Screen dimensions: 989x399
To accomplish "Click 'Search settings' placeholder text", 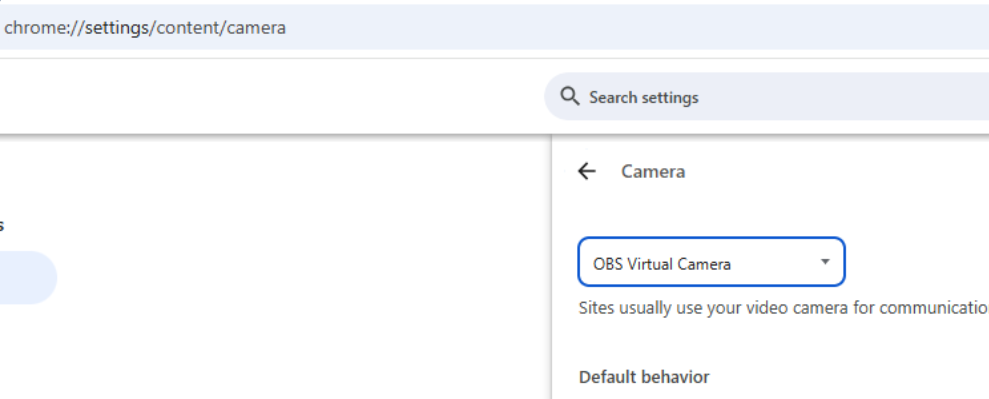I will pos(643,98).
